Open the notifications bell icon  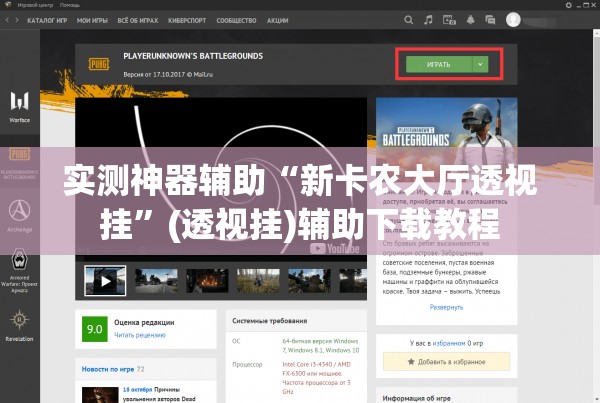(x=470, y=20)
